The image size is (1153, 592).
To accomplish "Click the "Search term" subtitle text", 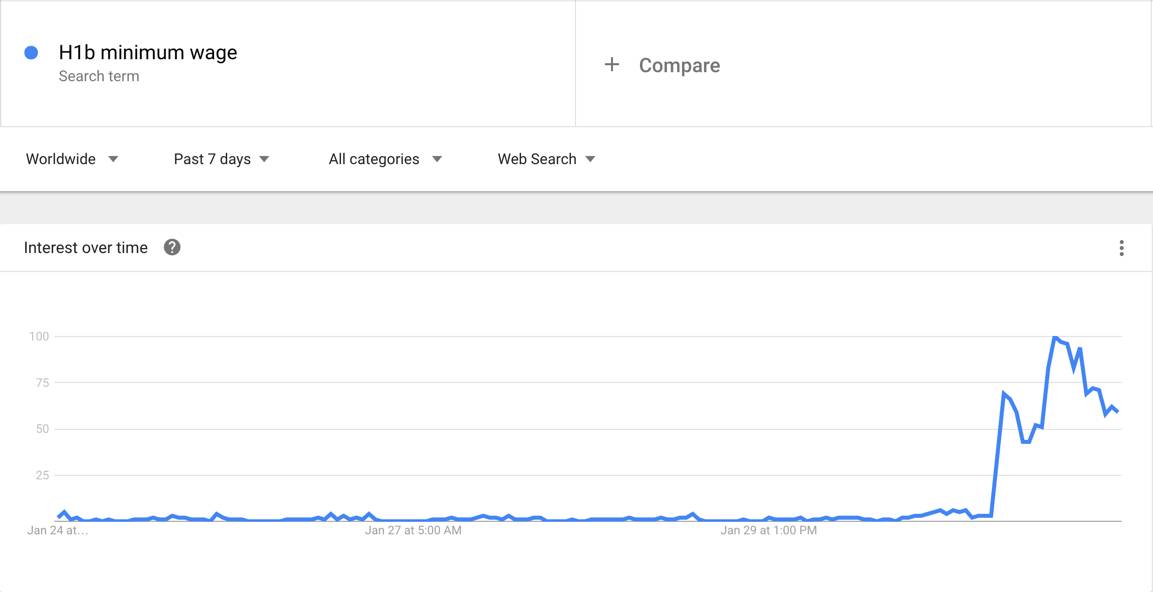I will pyautogui.click(x=99, y=76).
